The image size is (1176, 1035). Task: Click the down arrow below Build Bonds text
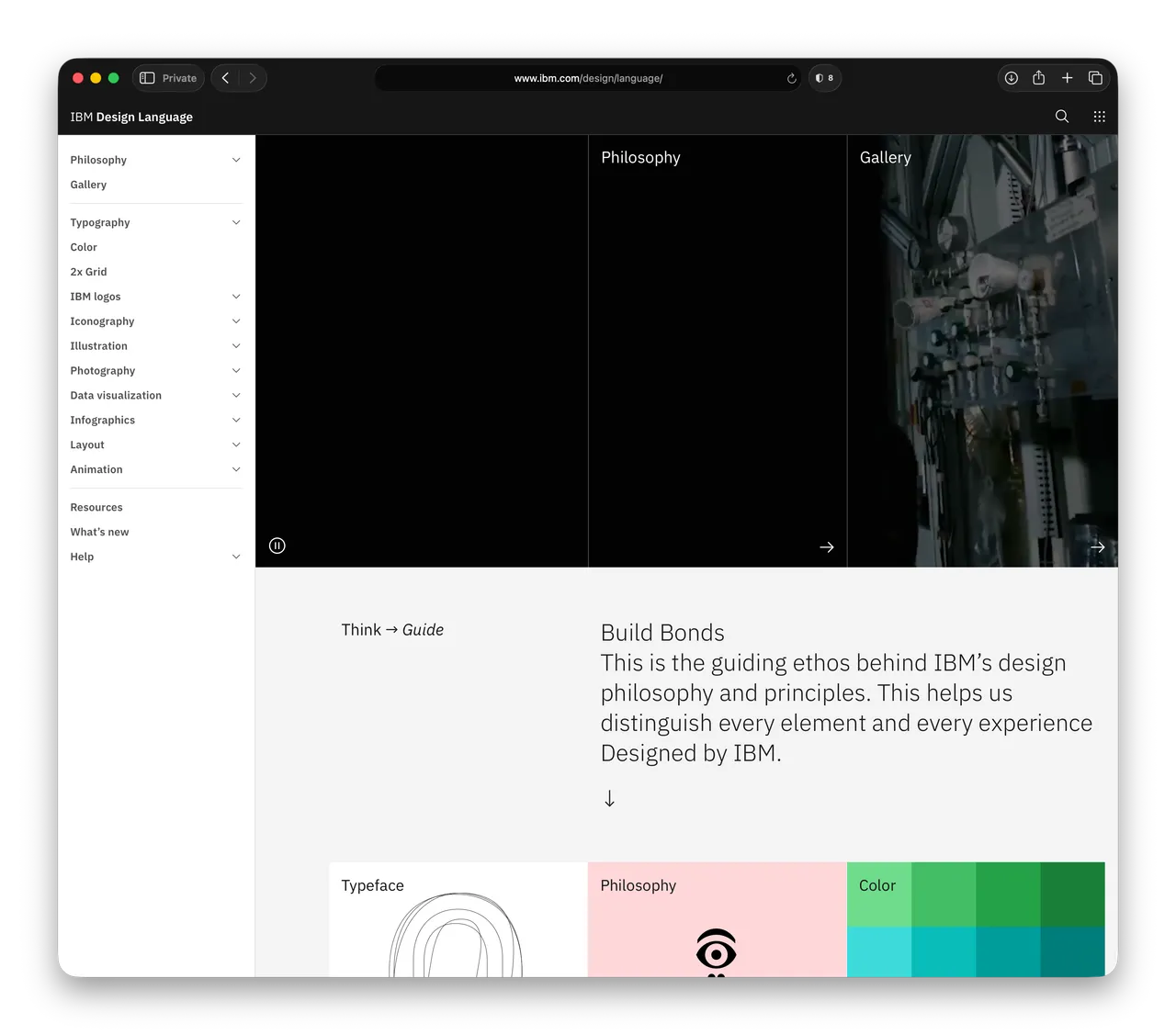pyautogui.click(x=609, y=798)
